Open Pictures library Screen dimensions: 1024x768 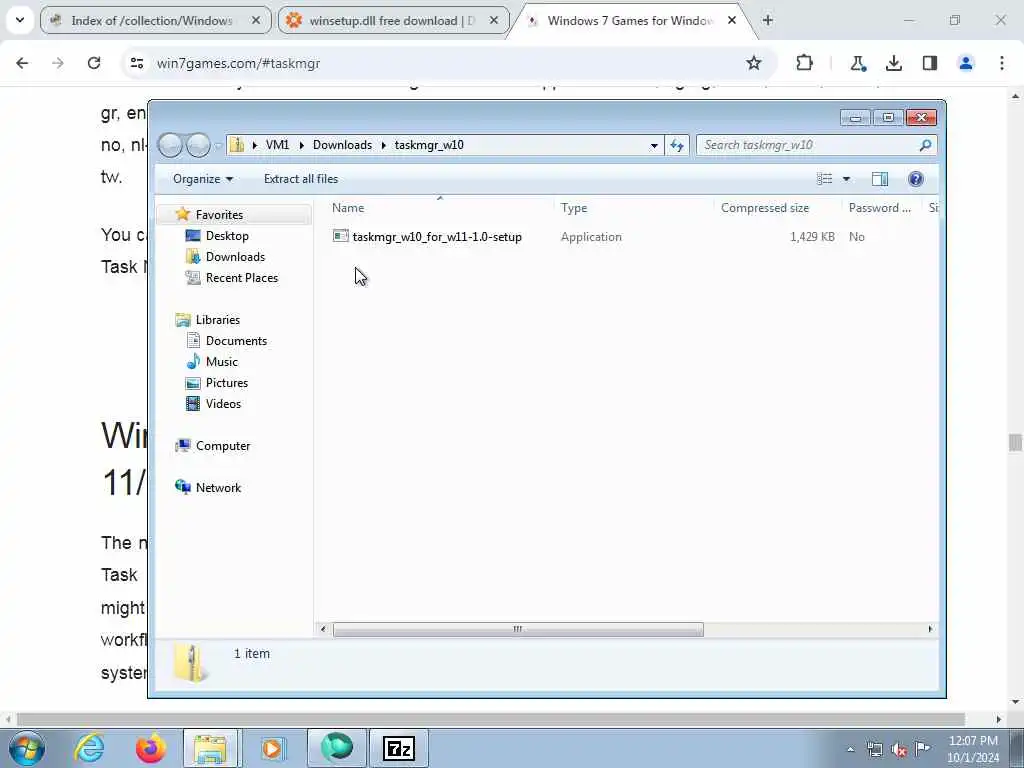227,383
